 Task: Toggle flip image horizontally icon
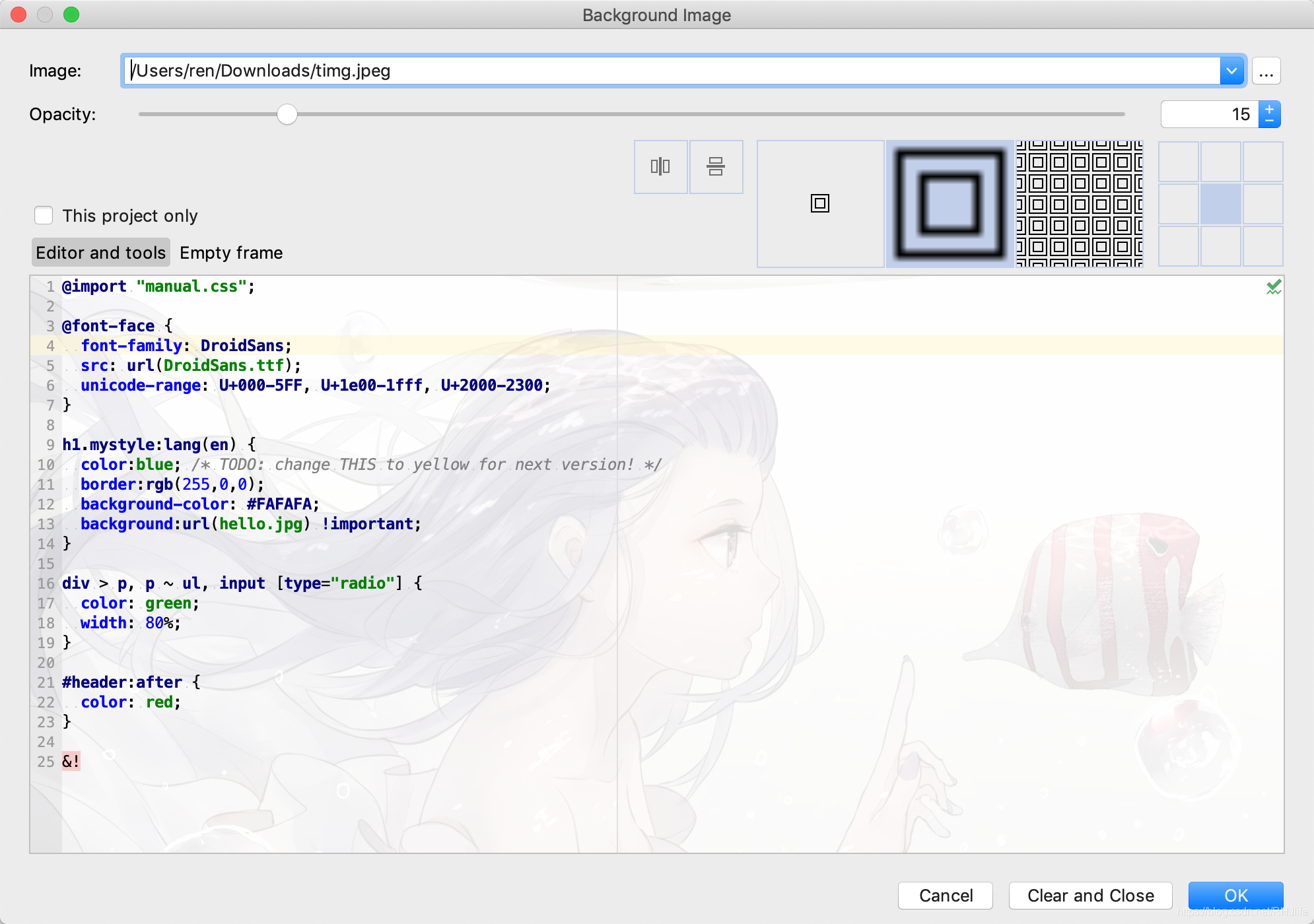click(660, 166)
